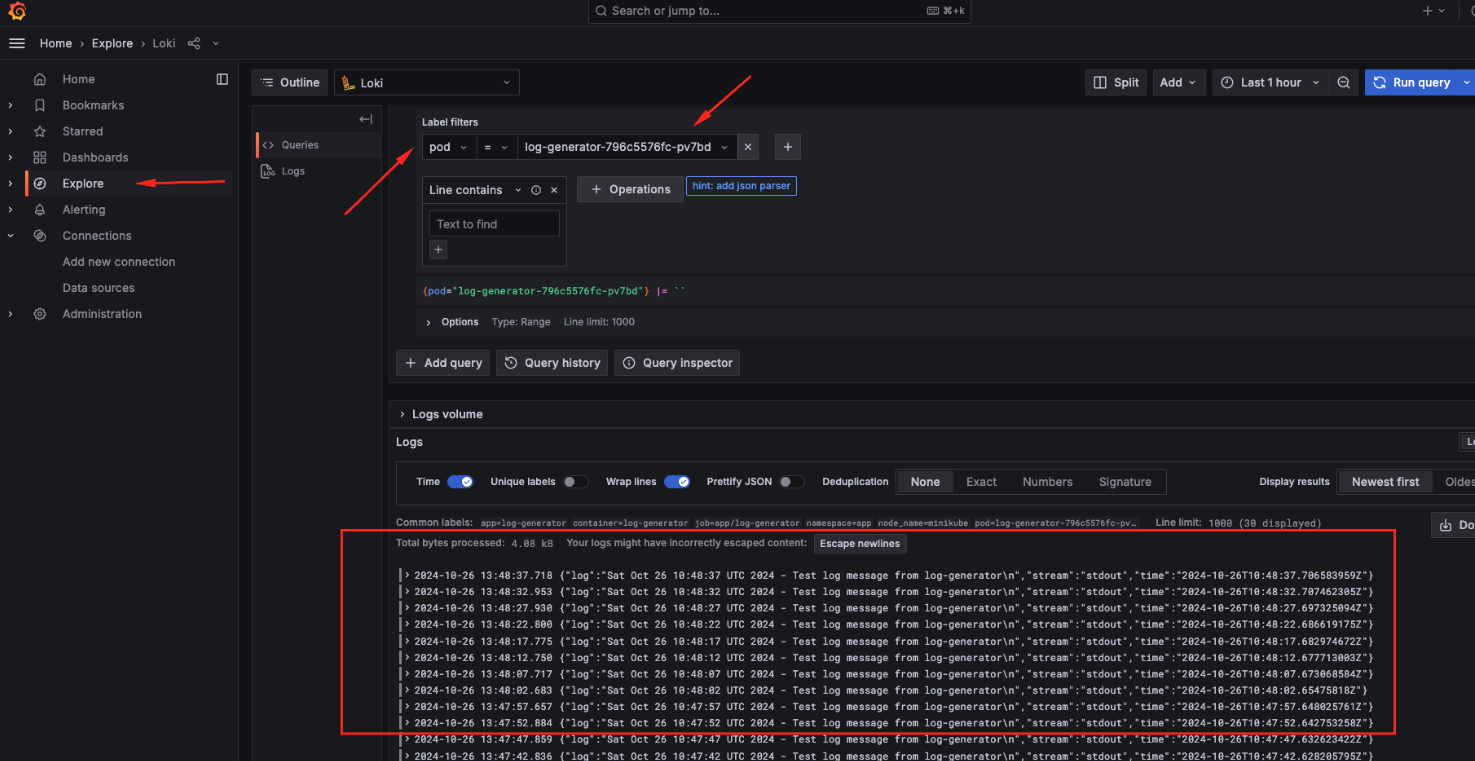Open the log-generator pod value dropdown
The height and width of the screenshot is (761, 1475).
click(x=627, y=147)
